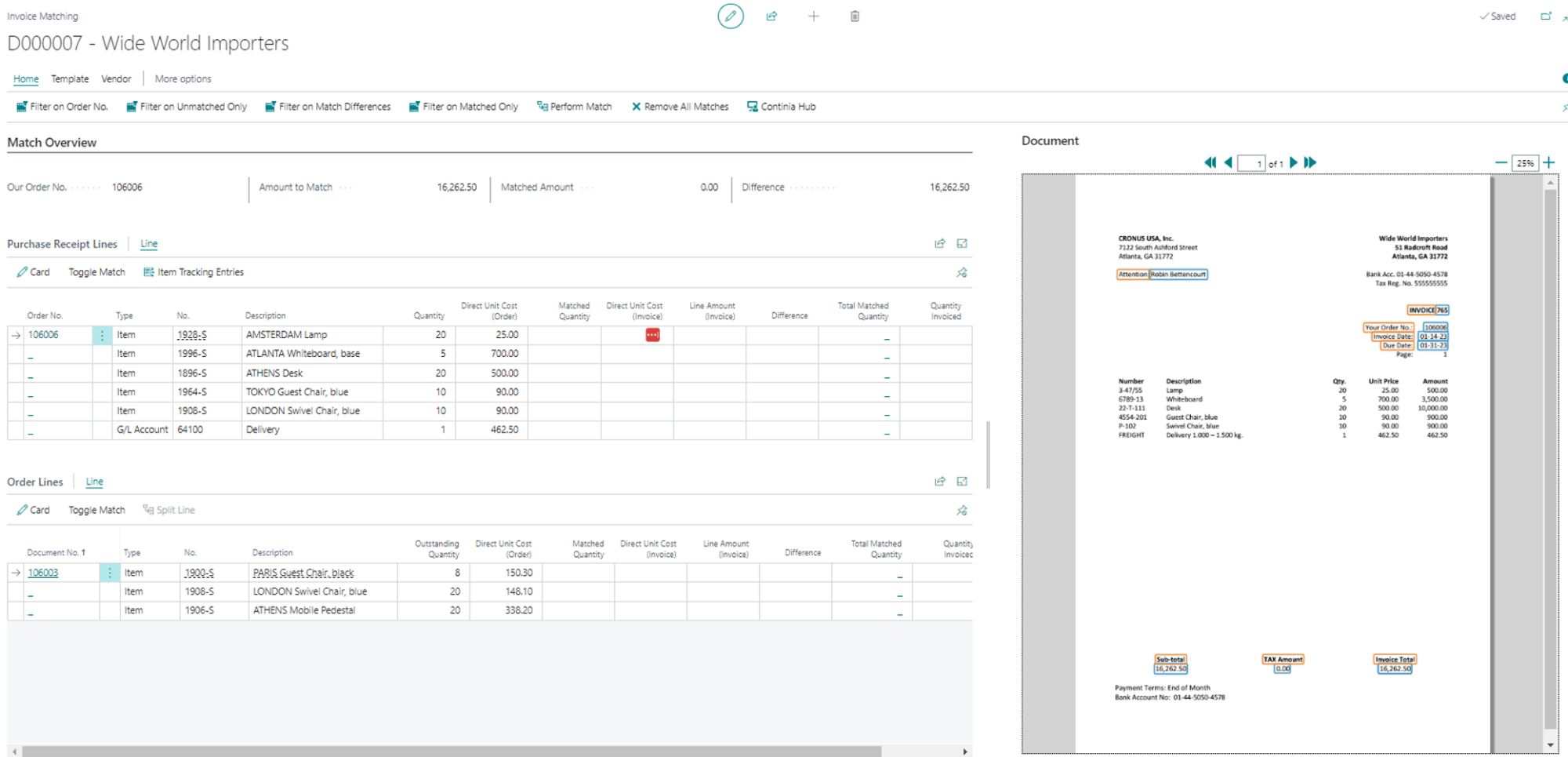Viewport: 1568px width, 757px height.
Task: Open the Template menu tab
Action: (70, 78)
